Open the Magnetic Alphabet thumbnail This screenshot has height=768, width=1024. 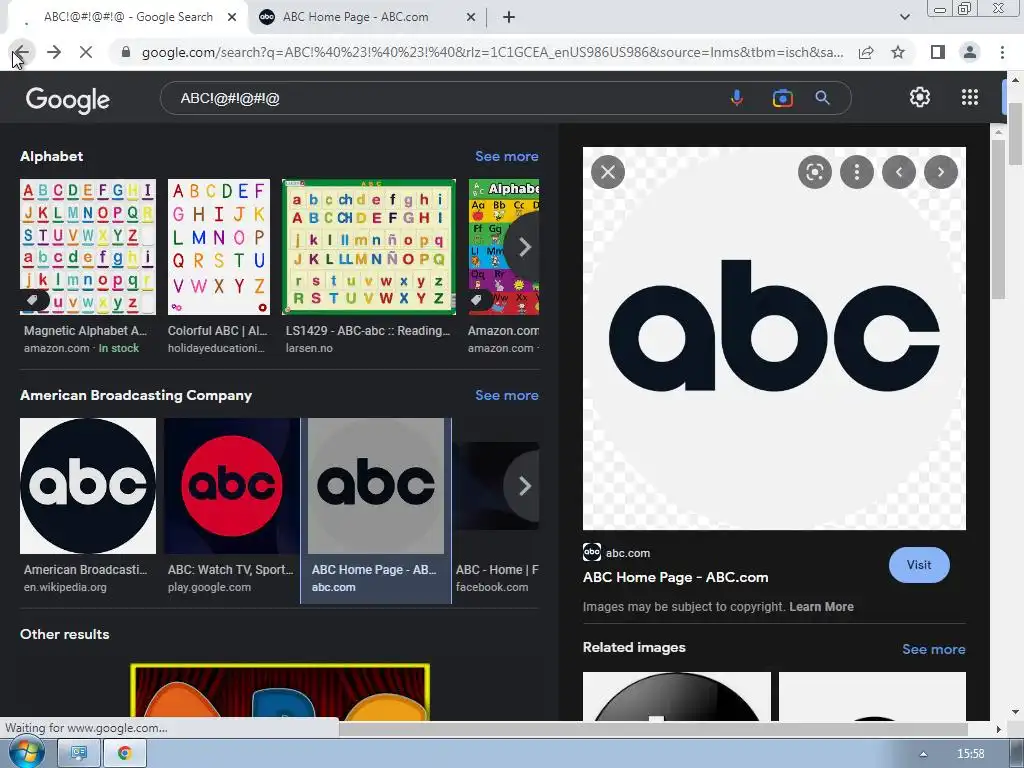point(88,247)
